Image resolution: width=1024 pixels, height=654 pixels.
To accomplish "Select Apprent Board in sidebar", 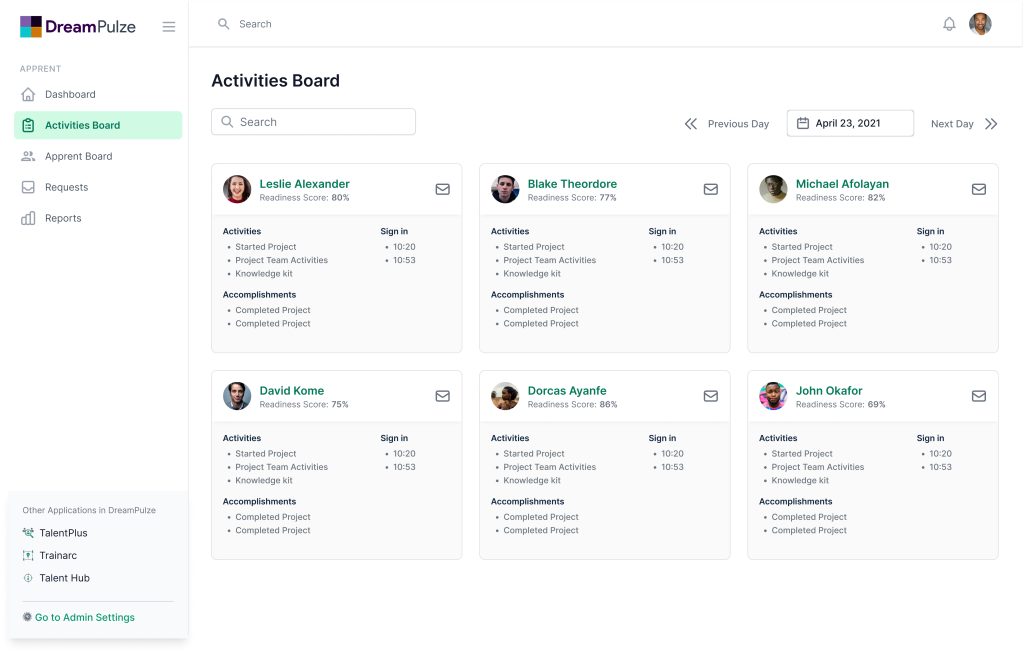I will 78,156.
